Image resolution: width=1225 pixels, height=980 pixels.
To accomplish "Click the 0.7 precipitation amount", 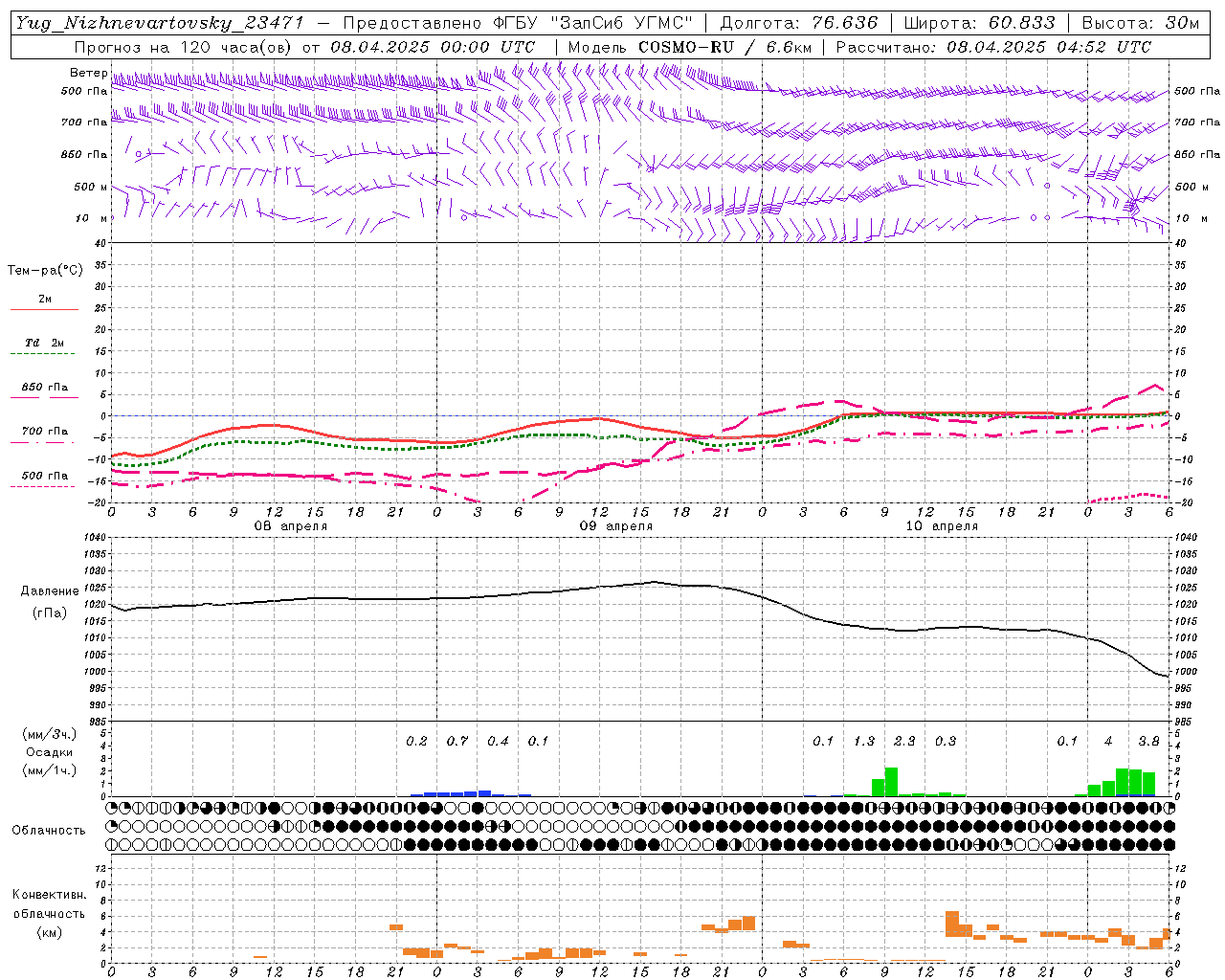I will click(457, 741).
